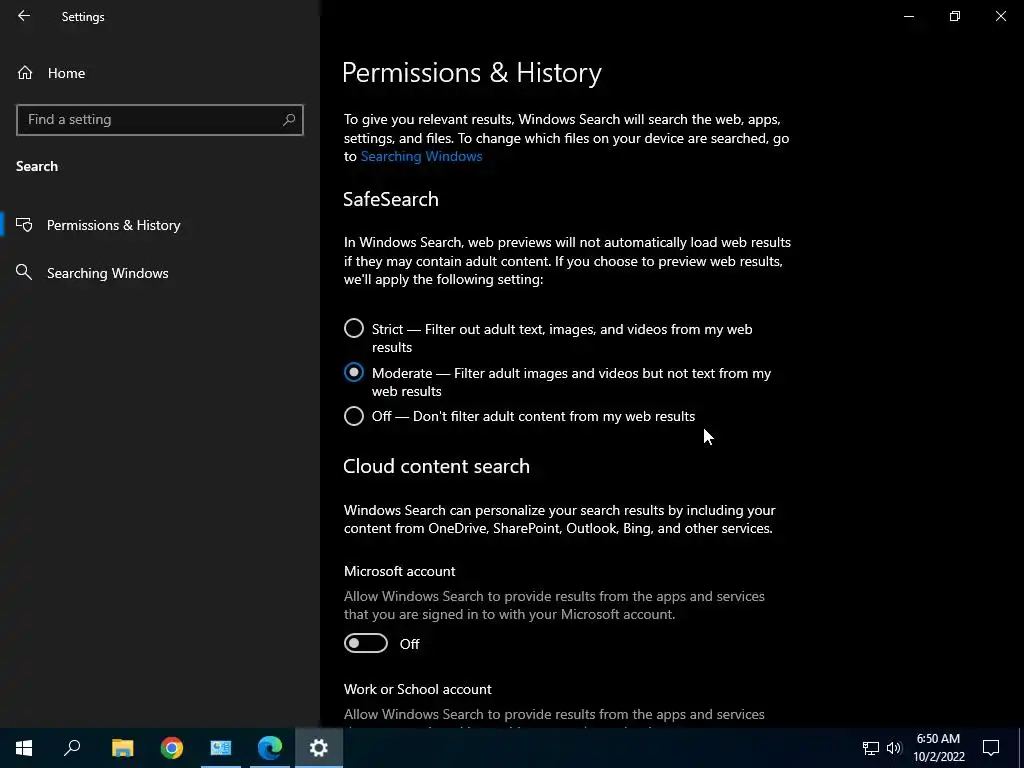Select the Moderate SafeSearch radio button
1024x768 pixels.
pos(354,372)
